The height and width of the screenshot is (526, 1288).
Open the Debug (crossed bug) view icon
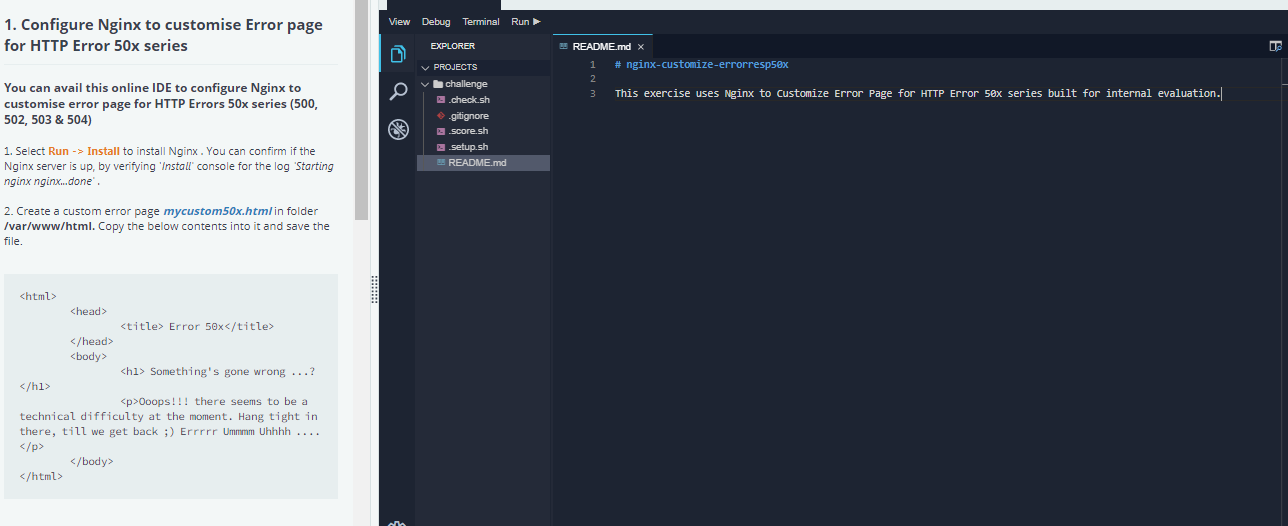398,129
